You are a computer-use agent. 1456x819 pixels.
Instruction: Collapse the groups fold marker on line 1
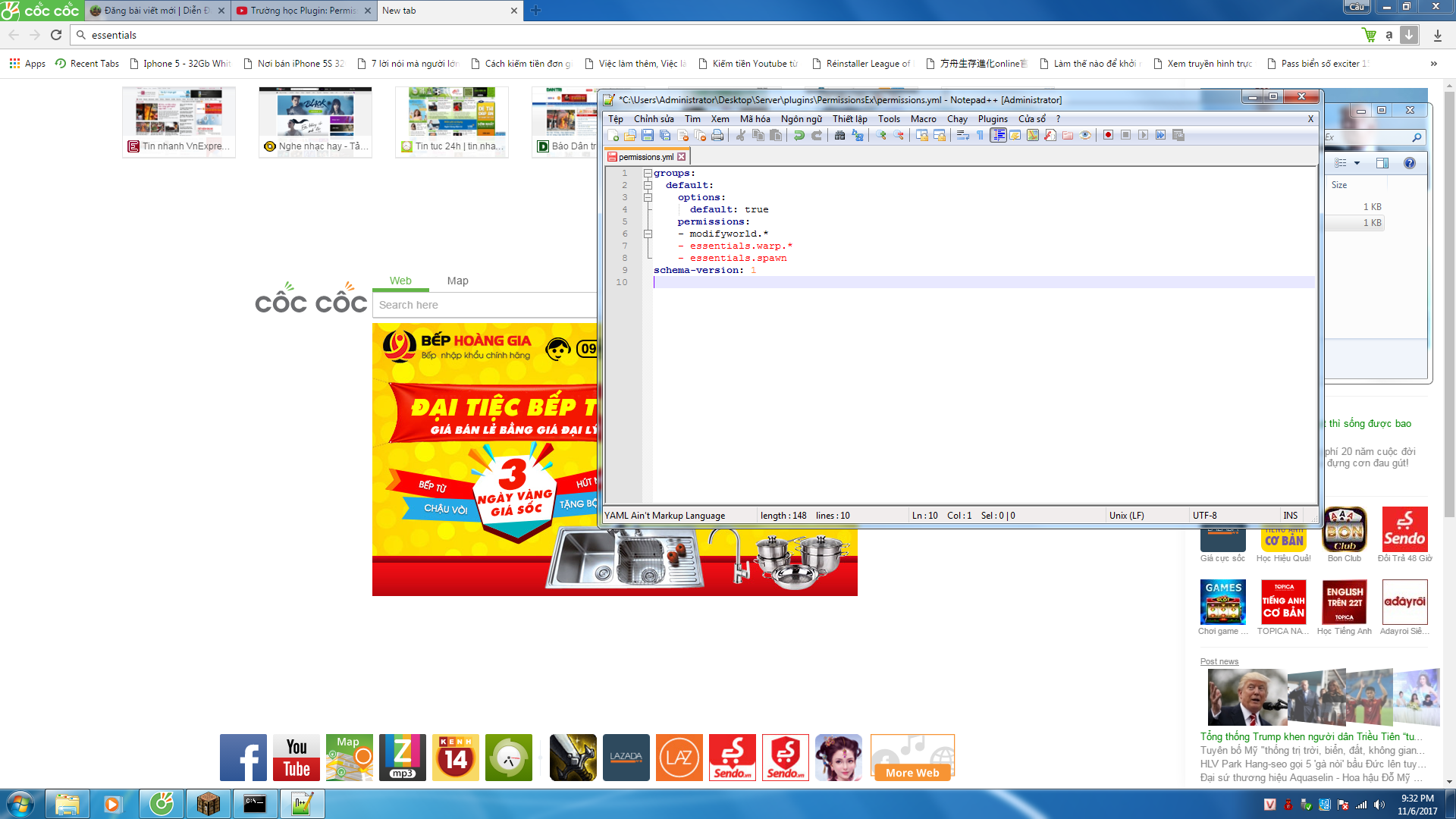[x=648, y=174]
